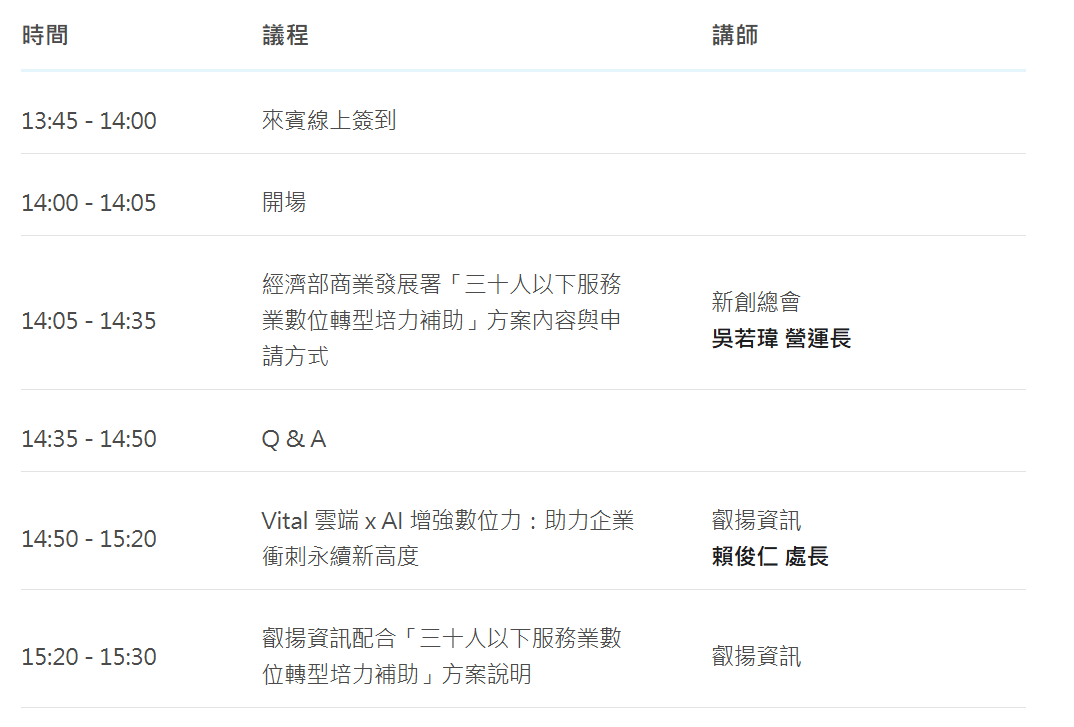1074x727 pixels.
Task: Select the 14:05 - 14:35 time slot
Action: click(89, 321)
